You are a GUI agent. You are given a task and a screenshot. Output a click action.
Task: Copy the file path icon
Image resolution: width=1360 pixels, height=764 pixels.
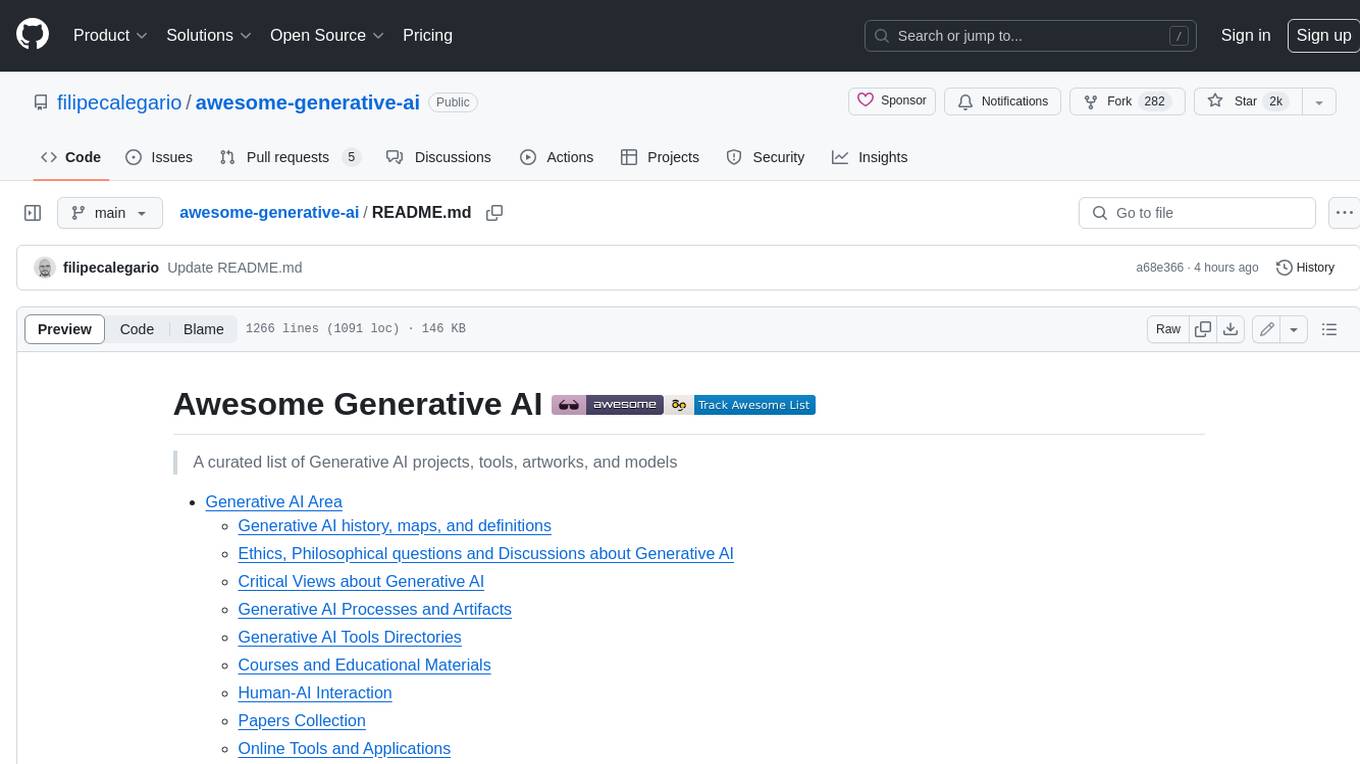pyautogui.click(x=494, y=212)
